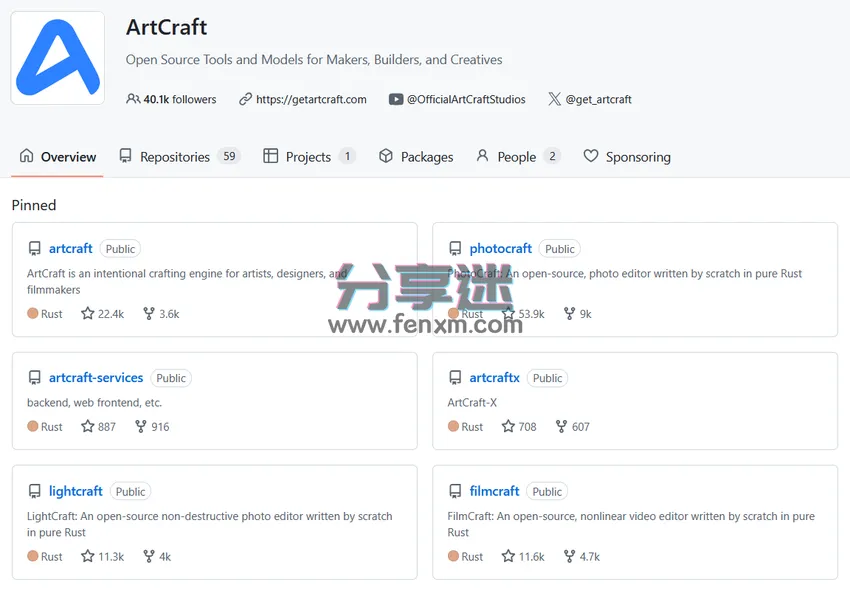850x599 pixels.
Task: Click the ArtCraft organization name heading
Action: (166, 27)
